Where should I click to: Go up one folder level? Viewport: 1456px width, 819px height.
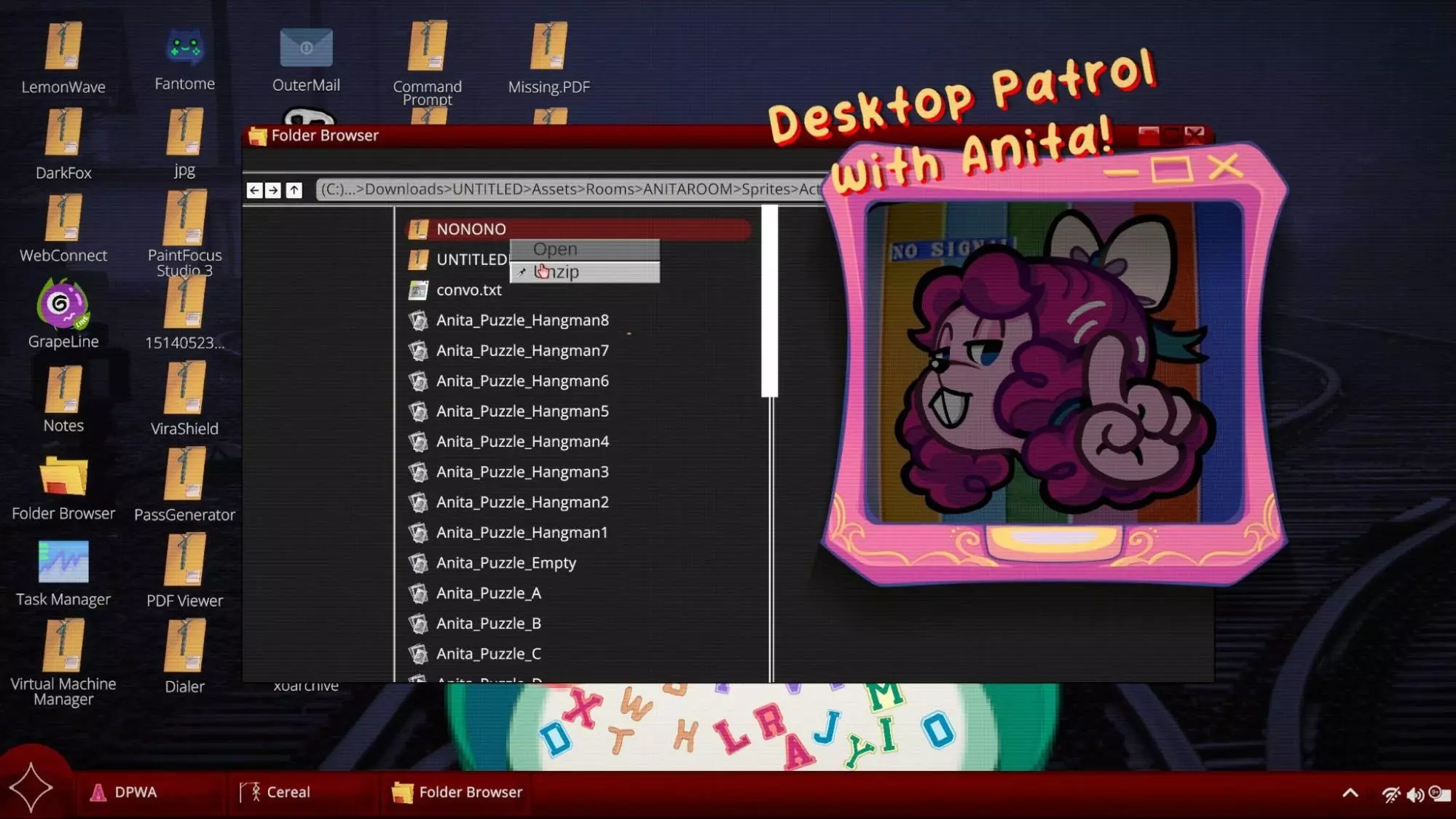pos(294,190)
